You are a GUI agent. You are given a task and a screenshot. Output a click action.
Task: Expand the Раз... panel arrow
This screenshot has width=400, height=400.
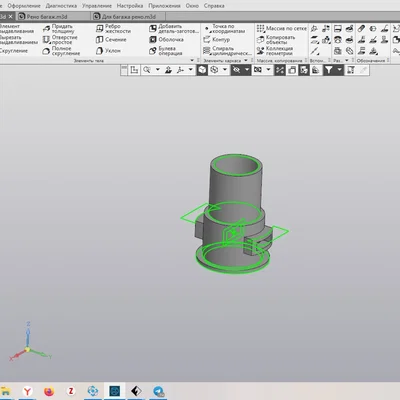click(347, 60)
